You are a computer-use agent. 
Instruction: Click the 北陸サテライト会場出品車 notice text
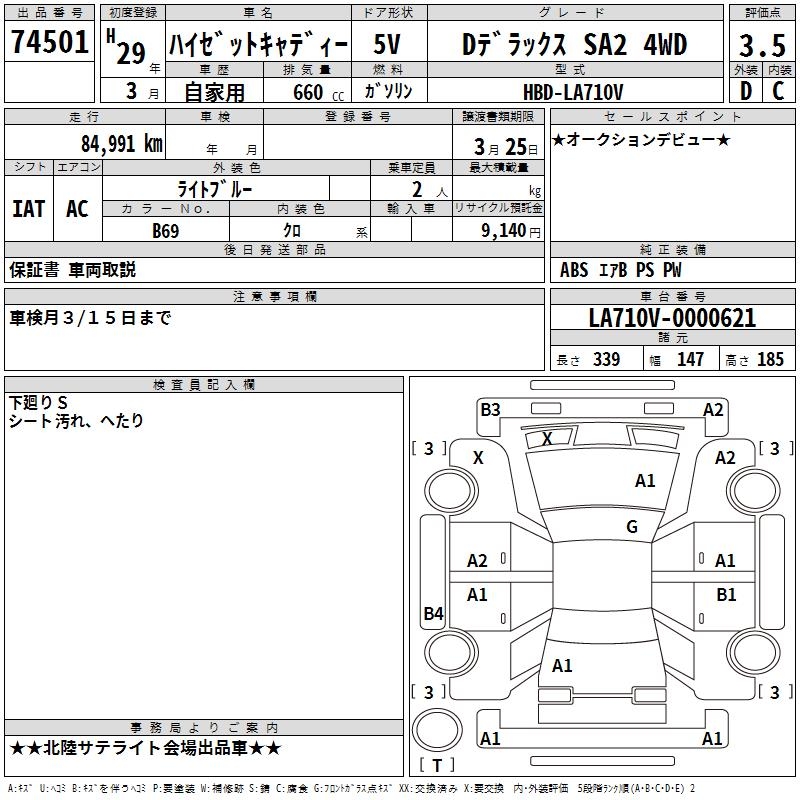tap(145, 748)
